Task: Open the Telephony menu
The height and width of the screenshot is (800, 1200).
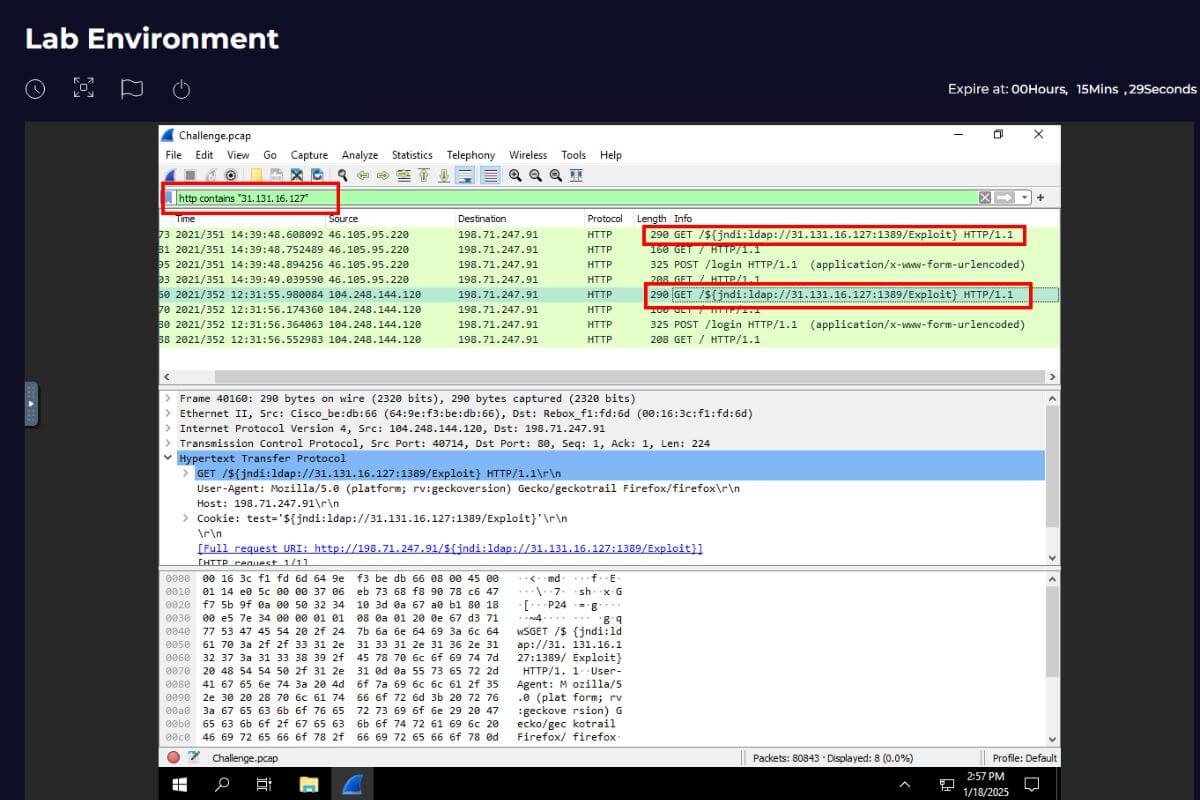Action: click(x=471, y=155)
